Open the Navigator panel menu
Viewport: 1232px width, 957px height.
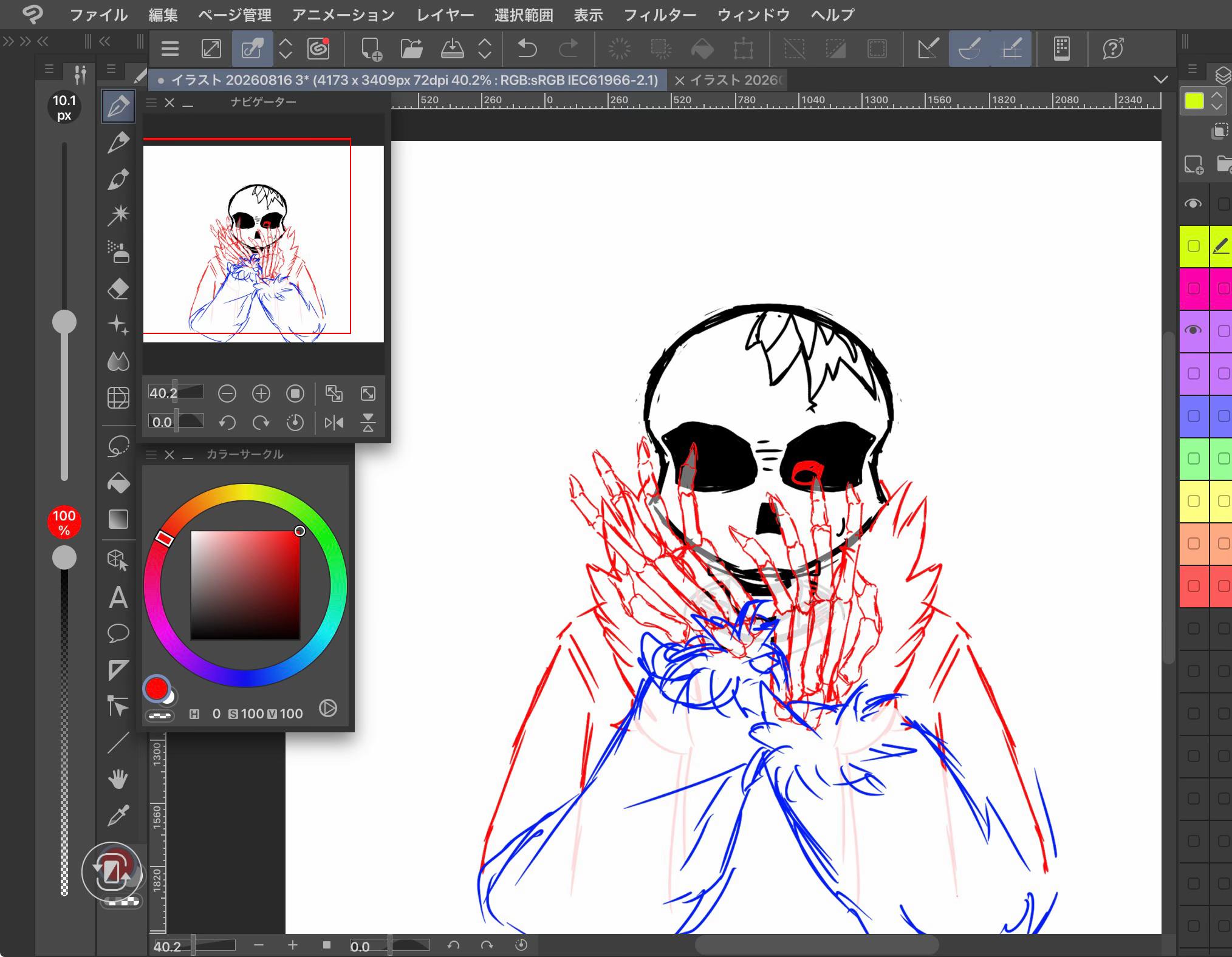(x=151, y=103)
